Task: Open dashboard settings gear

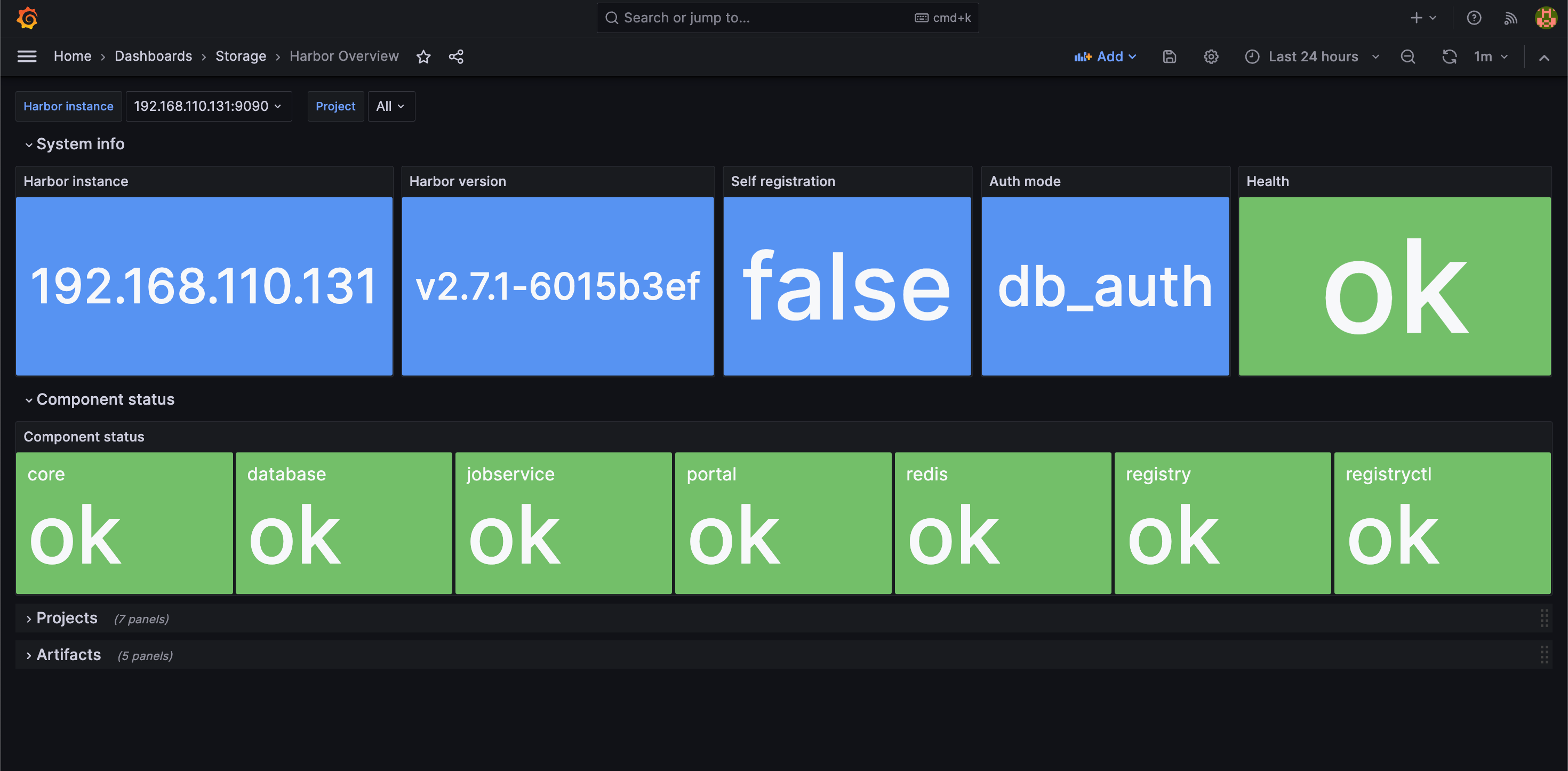Action: tap(1211, 57)
